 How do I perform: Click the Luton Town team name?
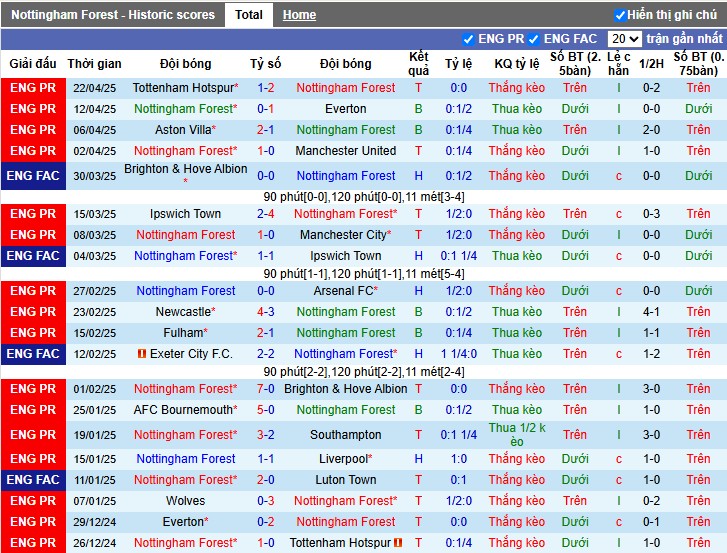click(x=345, y=480)
